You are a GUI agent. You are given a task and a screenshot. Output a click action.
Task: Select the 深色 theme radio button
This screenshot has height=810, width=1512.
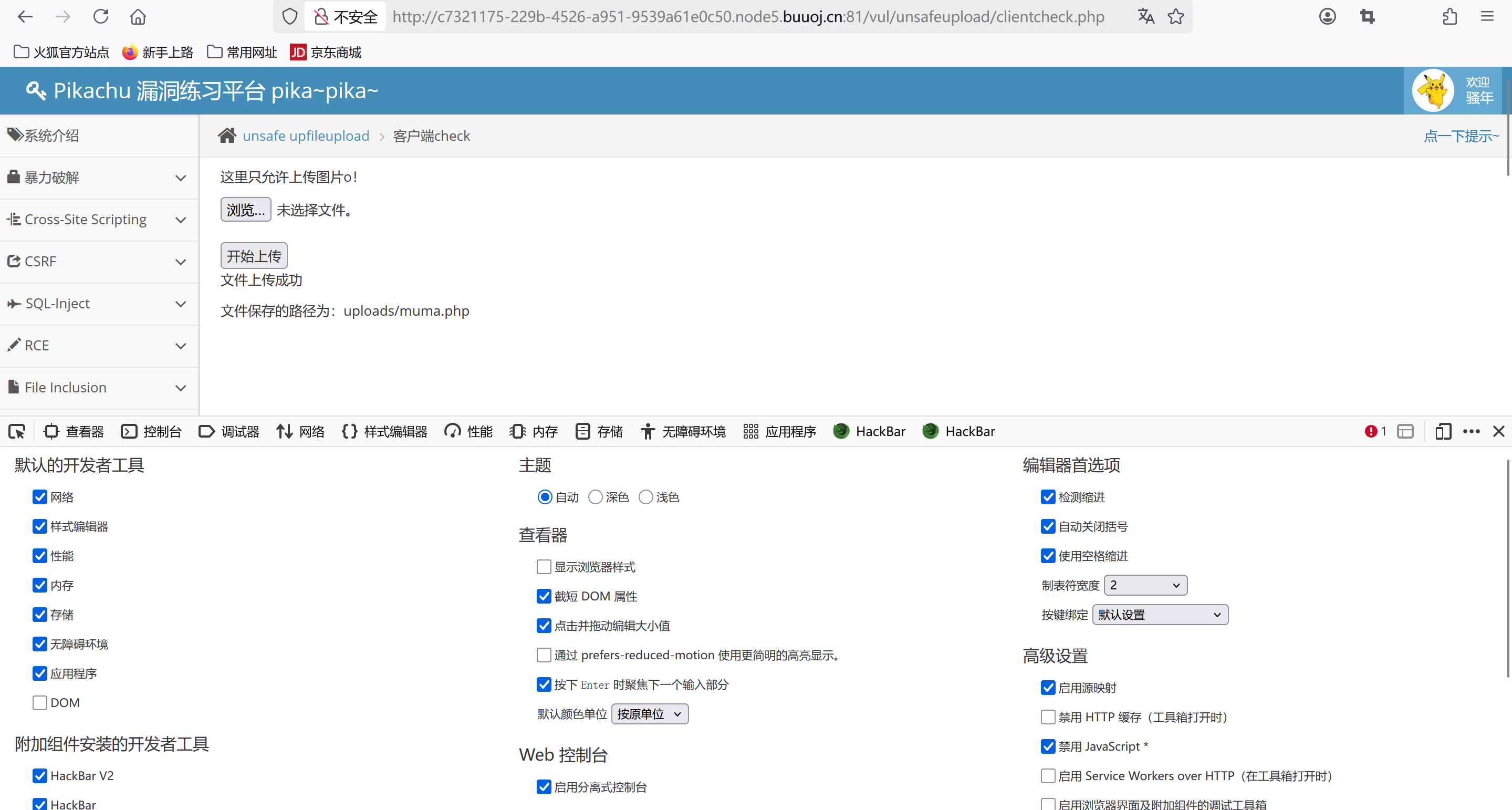(x=595, y=497)
